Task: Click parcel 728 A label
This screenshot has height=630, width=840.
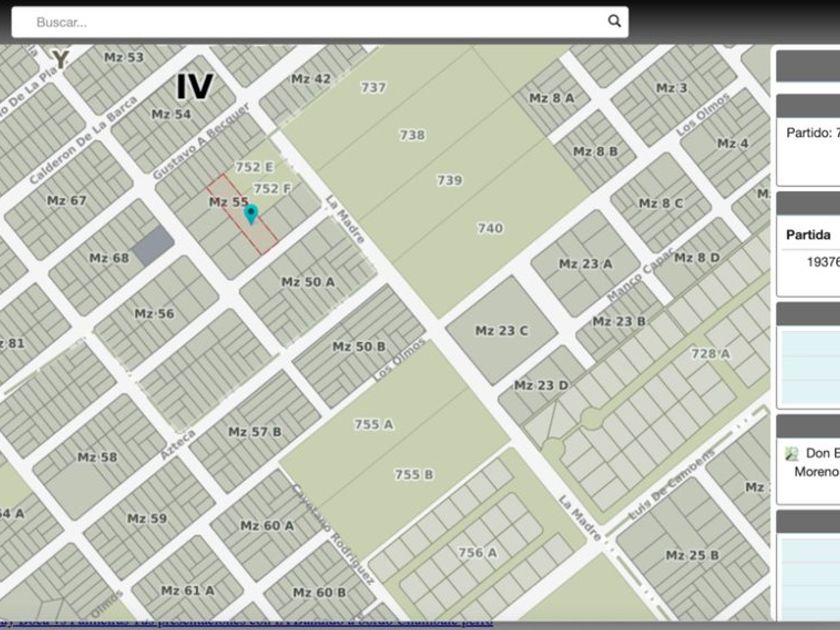Action: 710,354
